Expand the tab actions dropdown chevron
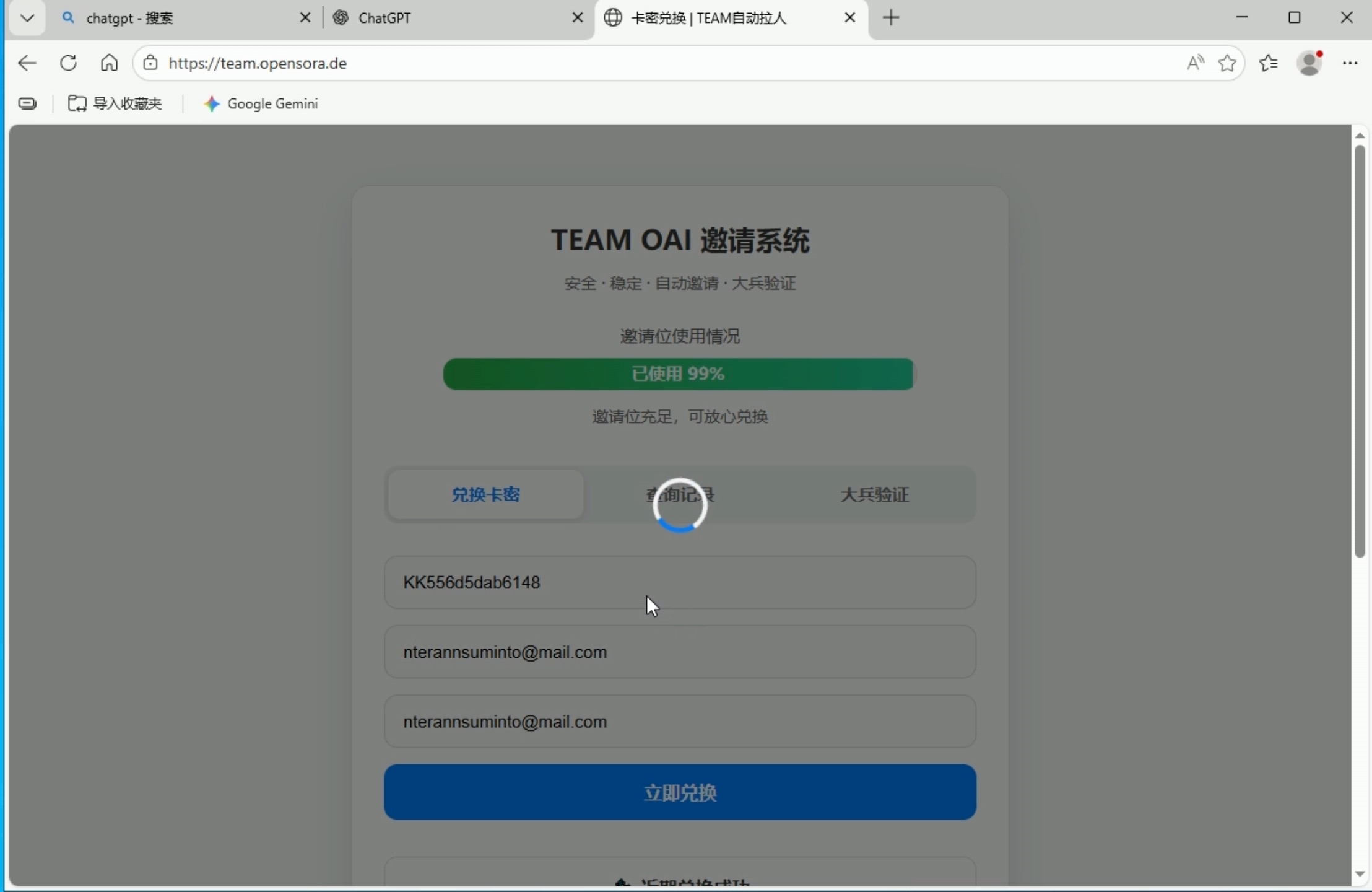The width and height of the screenshot is (1372, 892). (27, 18)
